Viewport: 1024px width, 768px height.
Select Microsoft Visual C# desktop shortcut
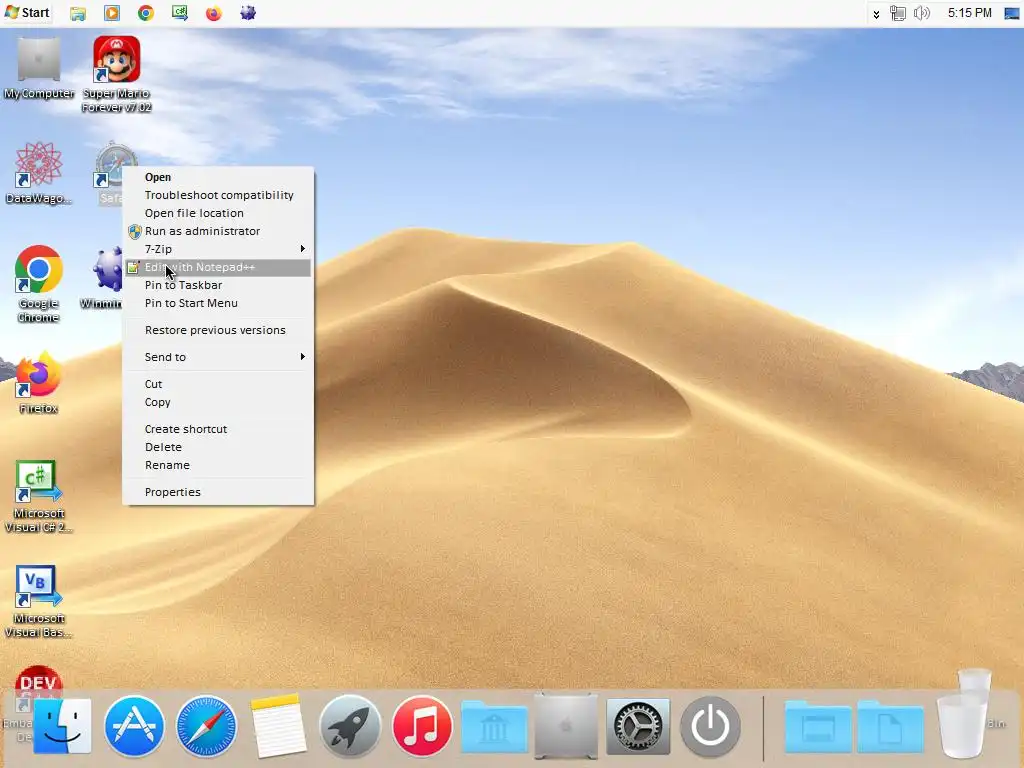(39, 496)
